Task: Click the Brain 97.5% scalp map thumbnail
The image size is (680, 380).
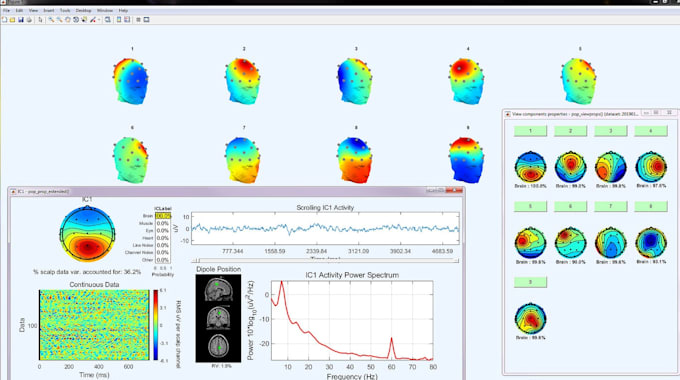Action: click(651, 167)
